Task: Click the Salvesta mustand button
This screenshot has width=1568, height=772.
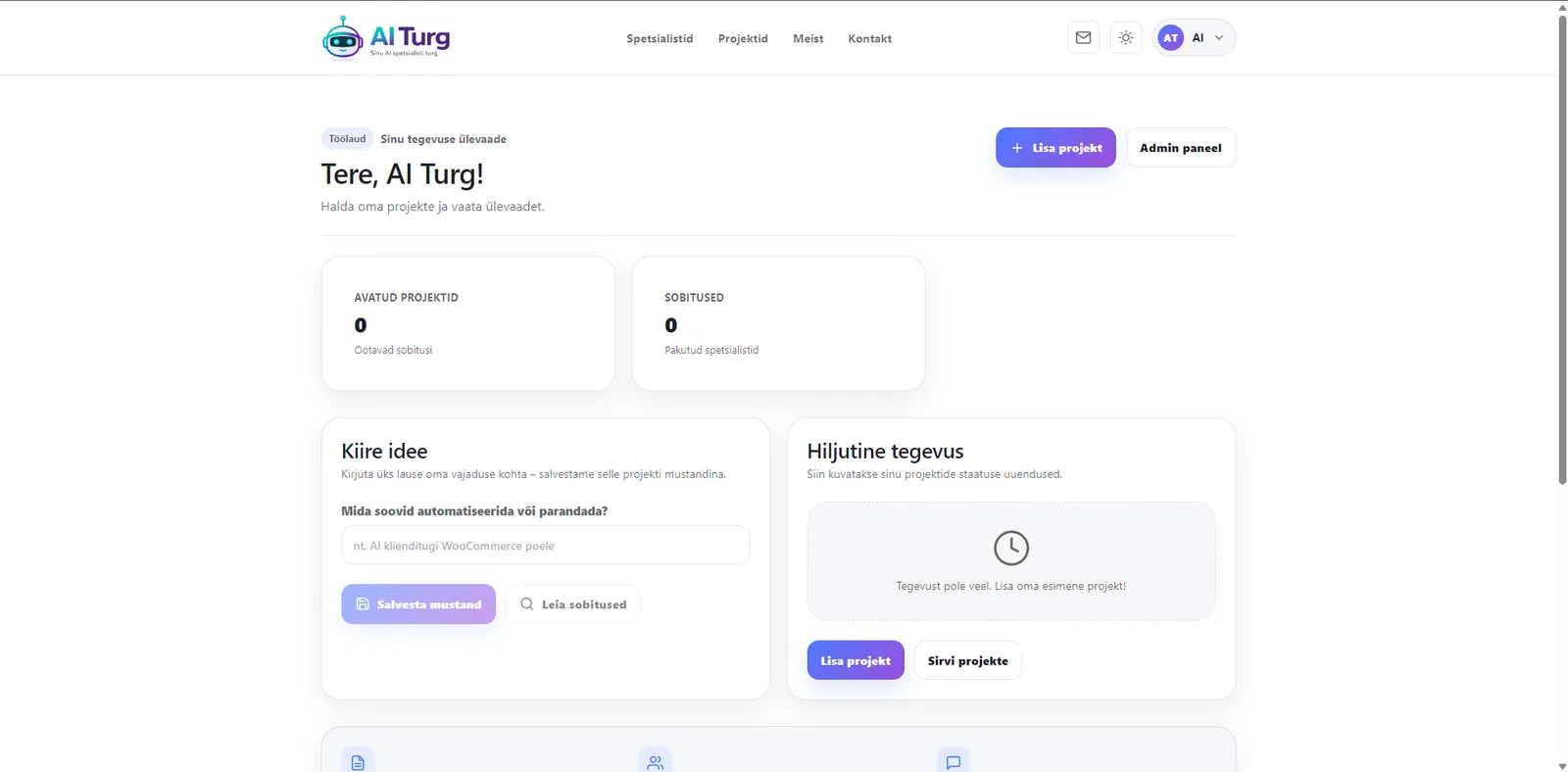Action: pyautogui.click(x=418, y=604)
